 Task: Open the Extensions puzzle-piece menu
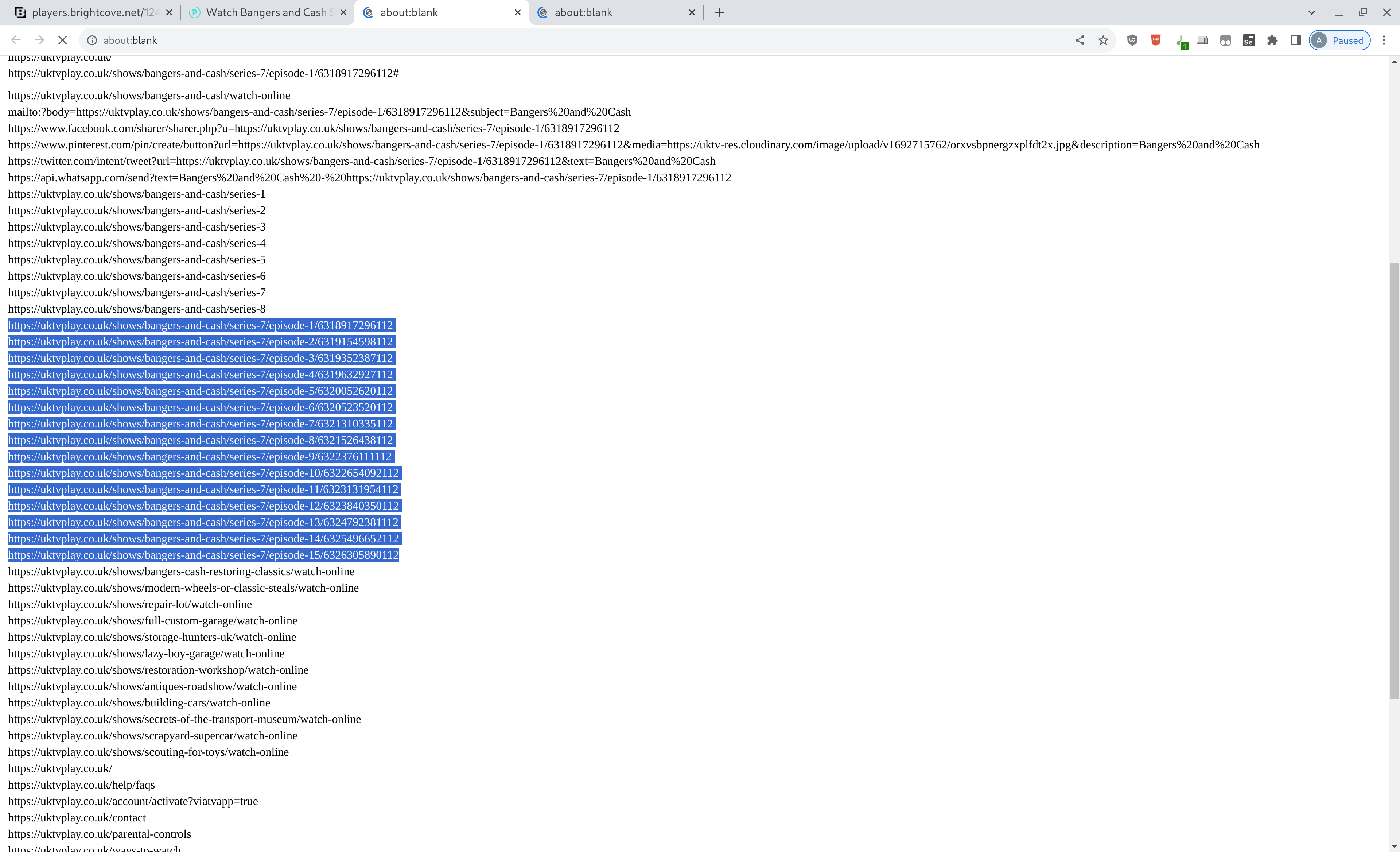(x=1272, y=40)
